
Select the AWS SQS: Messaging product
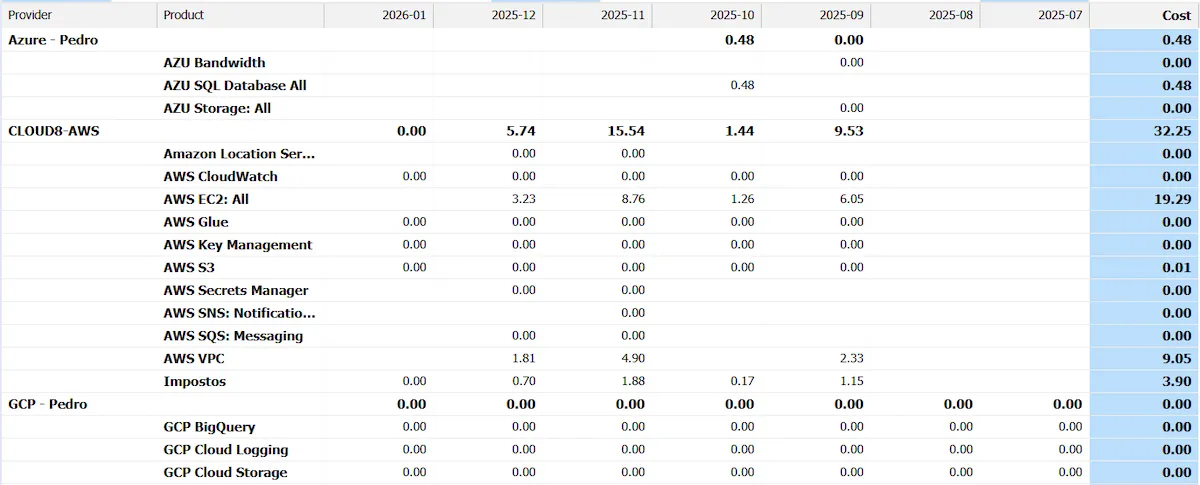pyautogui.click(x=233, y=336)
